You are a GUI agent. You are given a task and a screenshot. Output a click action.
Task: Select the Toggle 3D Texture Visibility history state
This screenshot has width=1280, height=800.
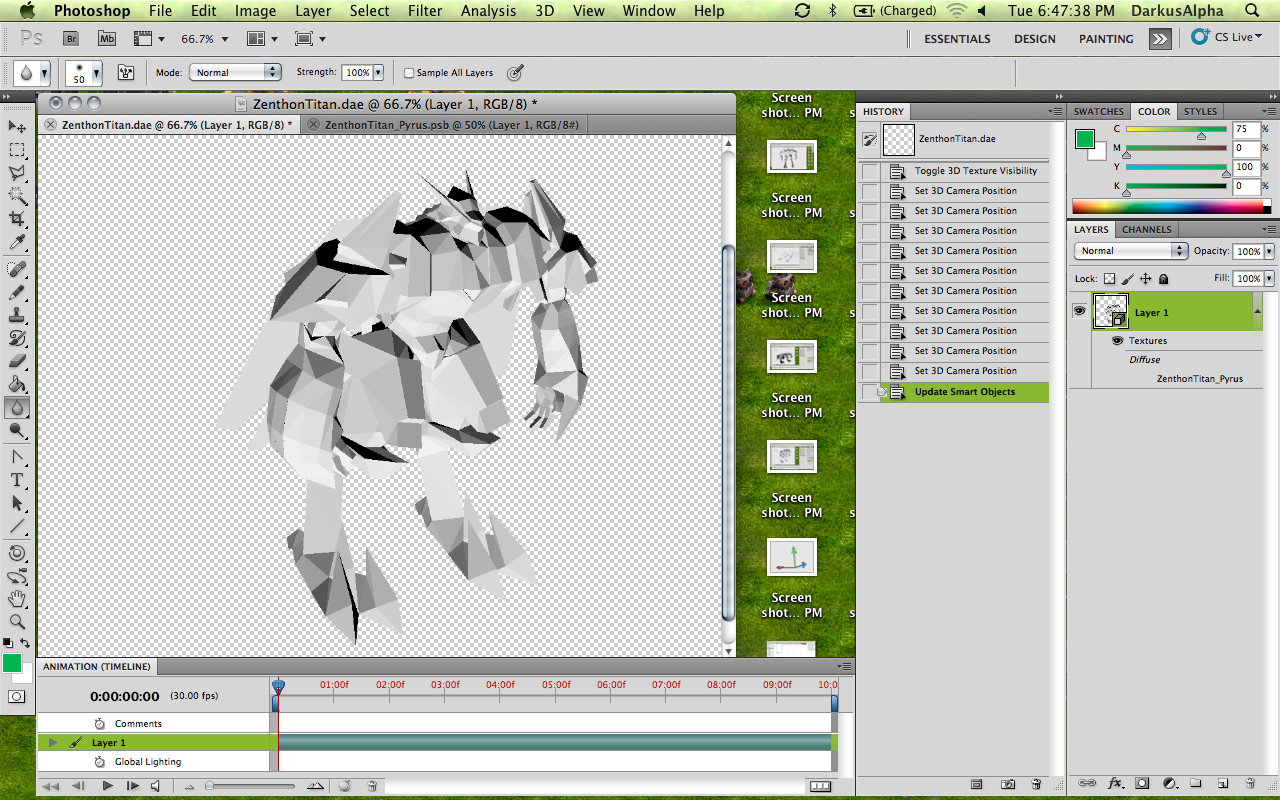[x=975, y=171]
